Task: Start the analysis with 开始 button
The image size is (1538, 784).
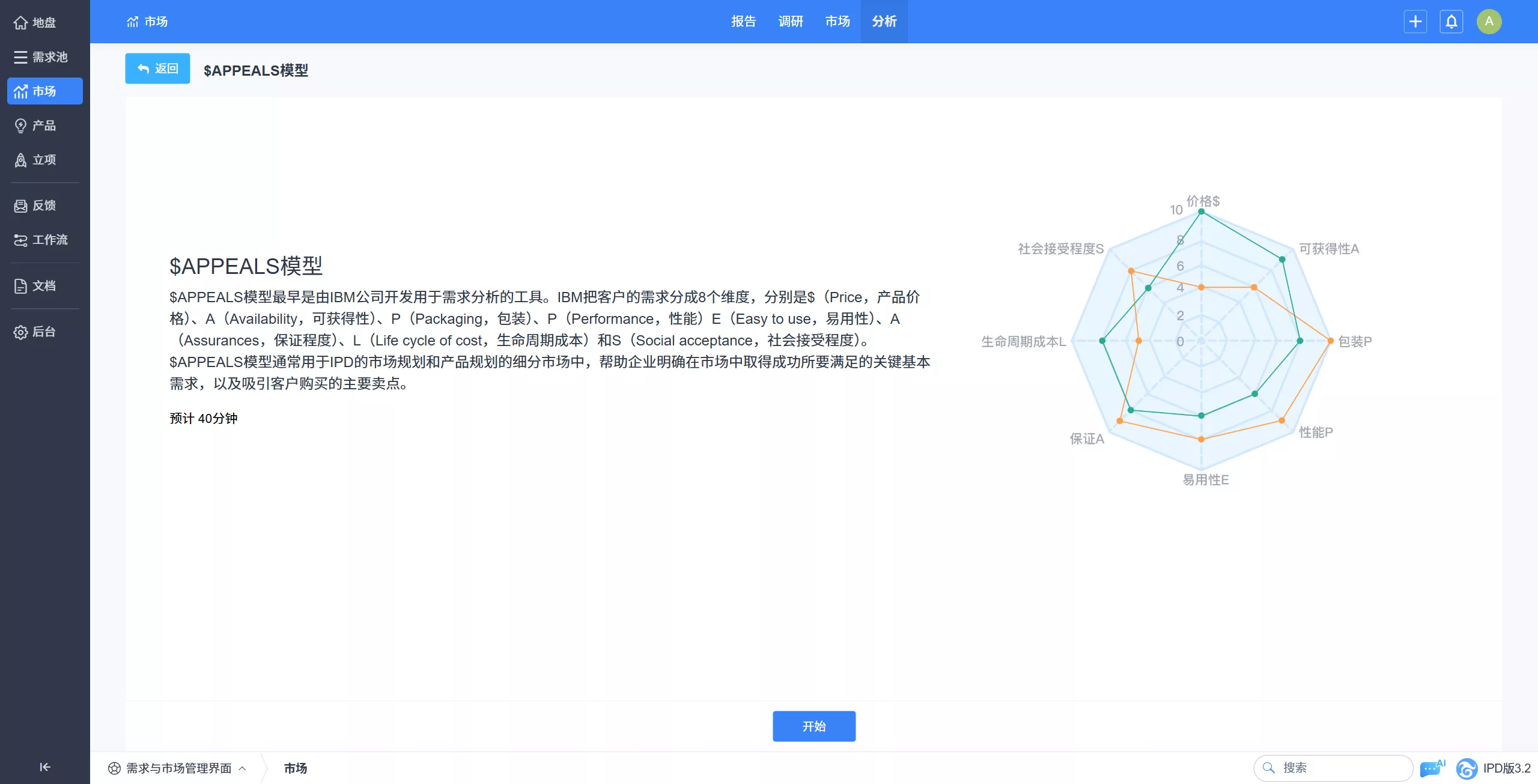Action: pos(814,726)
